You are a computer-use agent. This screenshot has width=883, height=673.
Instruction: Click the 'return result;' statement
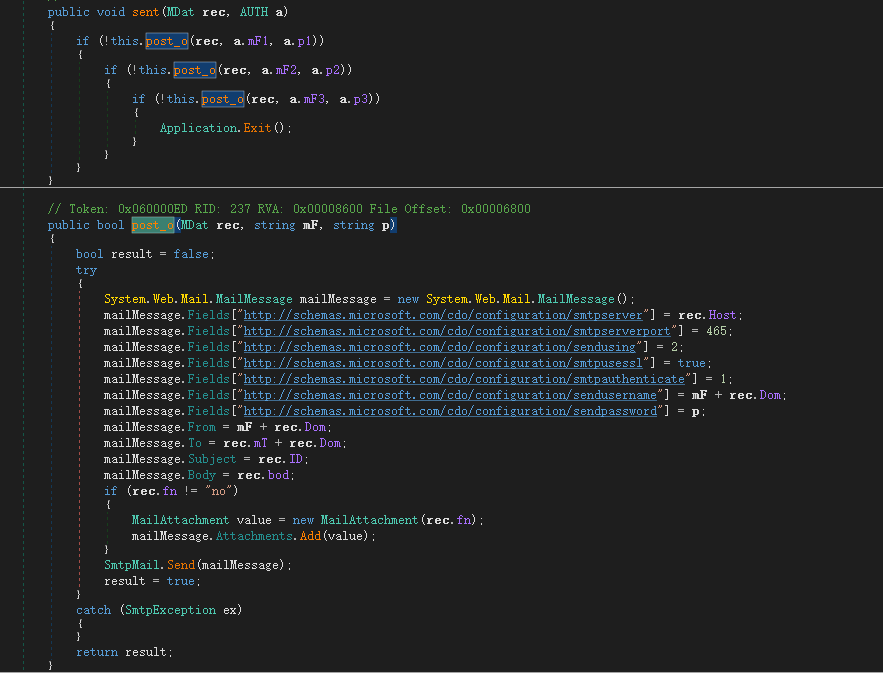click(x=124, y=652)
